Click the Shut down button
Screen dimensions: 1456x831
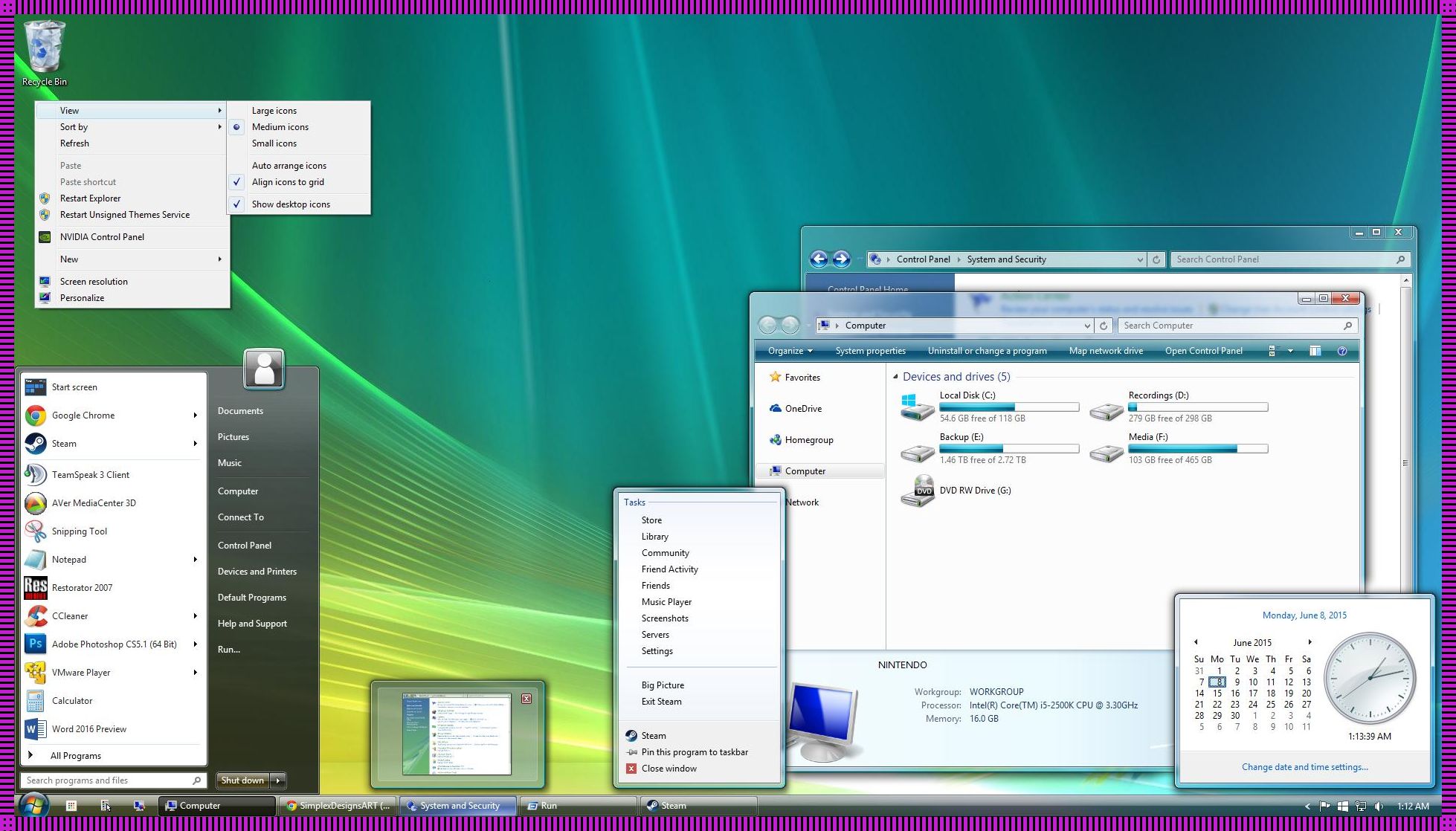[243, 780]
